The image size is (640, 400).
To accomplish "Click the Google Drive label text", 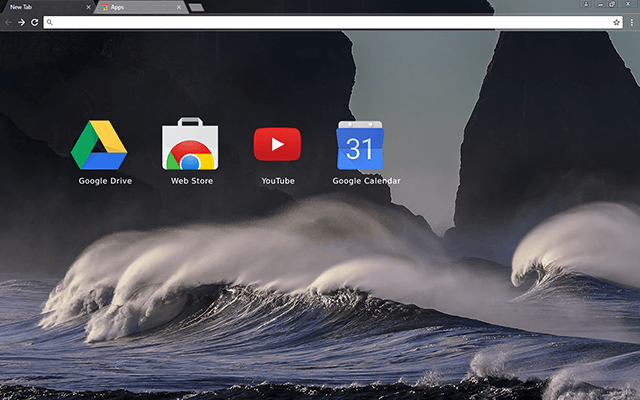I will click(x=105, y=181).
